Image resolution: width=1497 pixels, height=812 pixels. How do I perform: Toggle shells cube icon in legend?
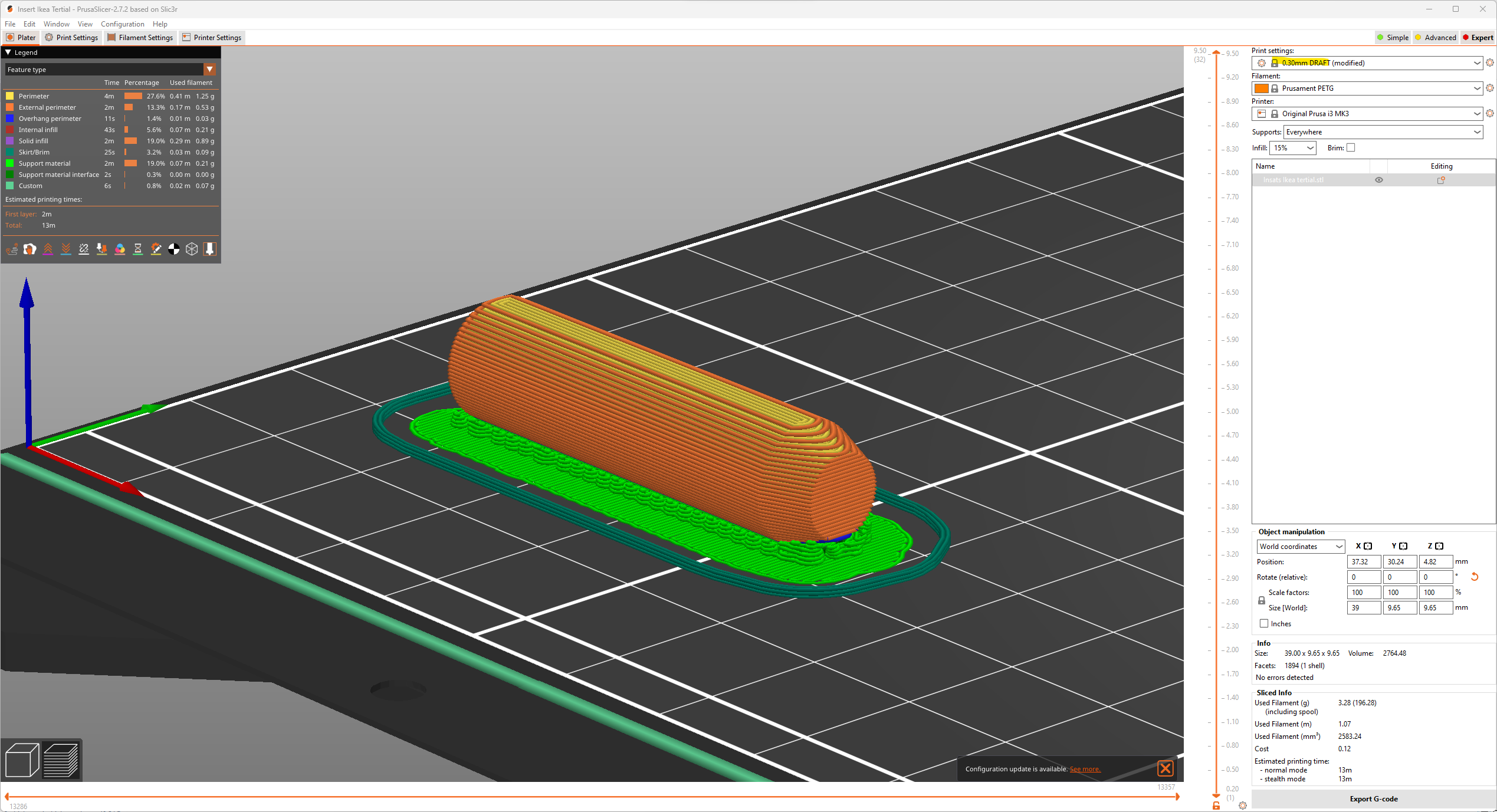click(192, 249)
